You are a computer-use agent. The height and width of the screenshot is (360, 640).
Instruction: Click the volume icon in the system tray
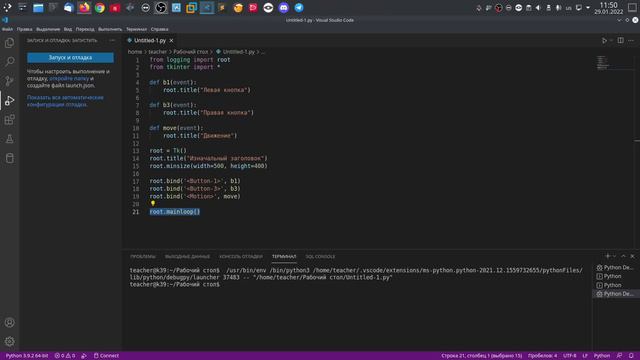pos(538,8)
